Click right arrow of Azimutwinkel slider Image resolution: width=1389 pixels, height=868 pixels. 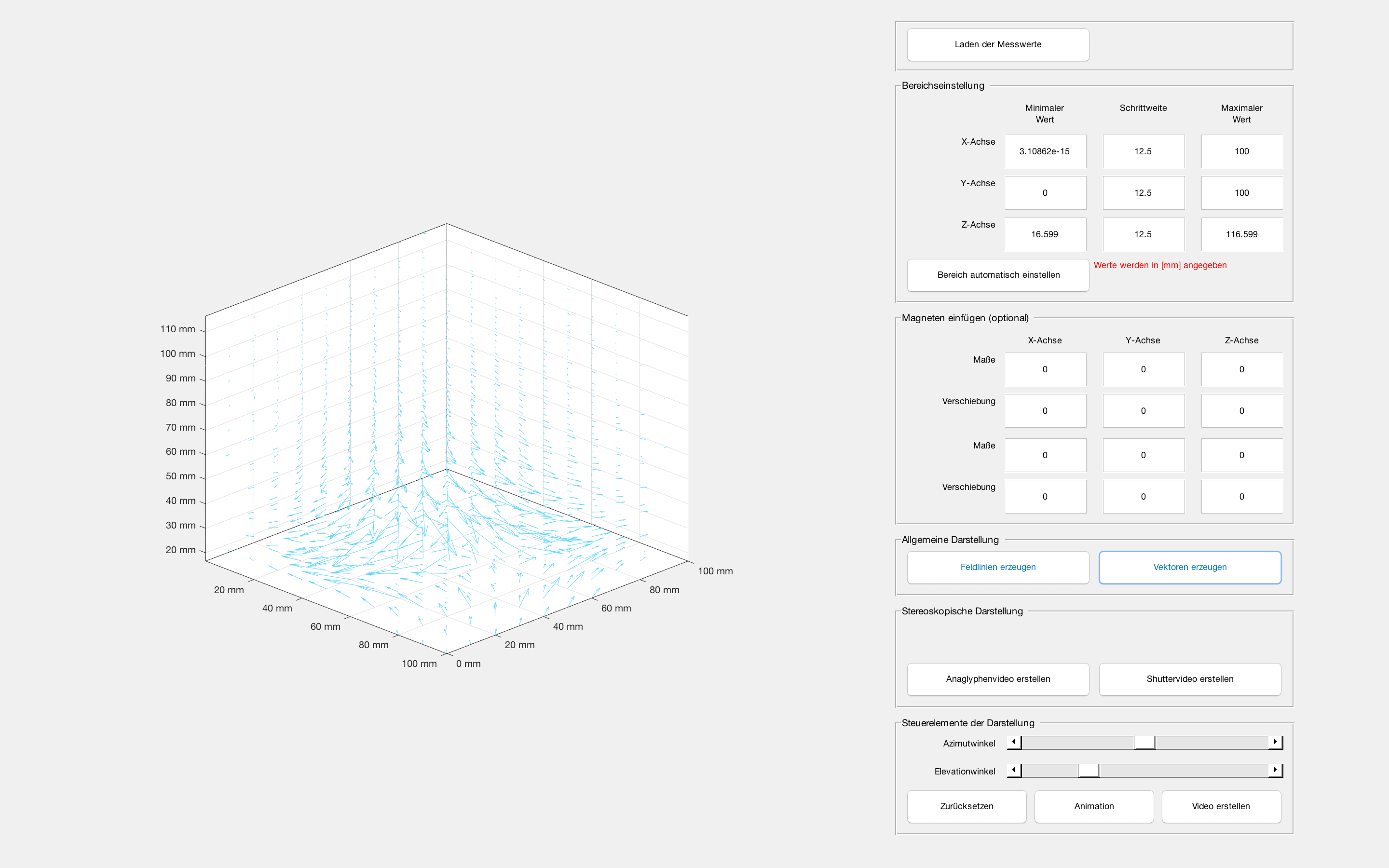pyautogui.click(x=1275, y=742)
